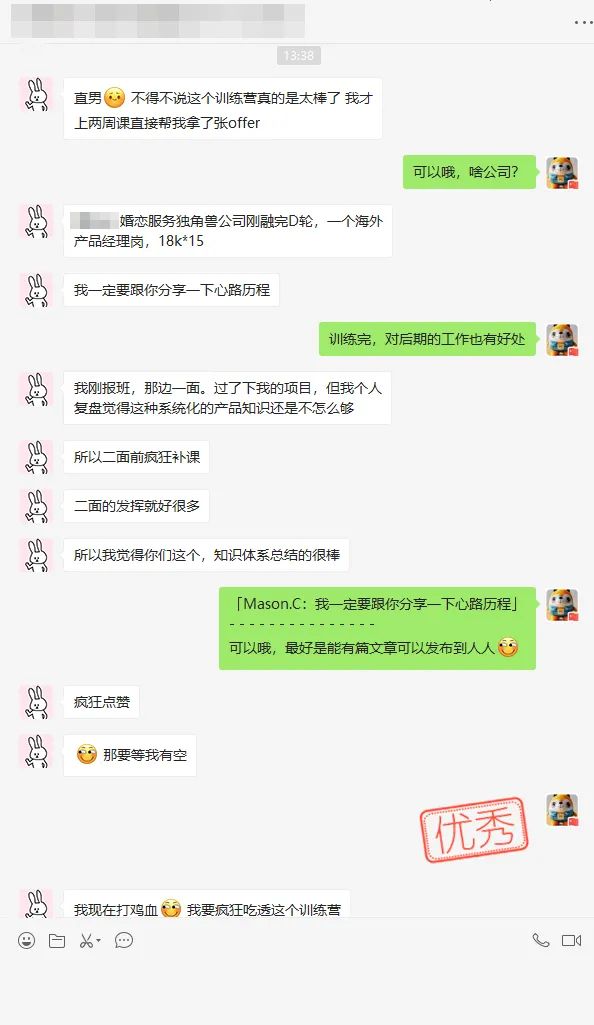Click the send file folder icon

click(x=57, y=941)
